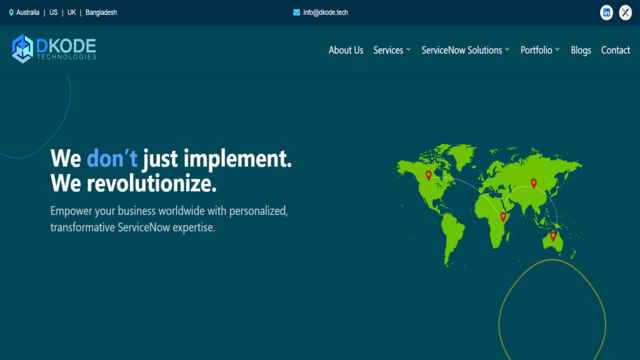Navigate to Blogs
640x360 pixels.
[581, 50]
